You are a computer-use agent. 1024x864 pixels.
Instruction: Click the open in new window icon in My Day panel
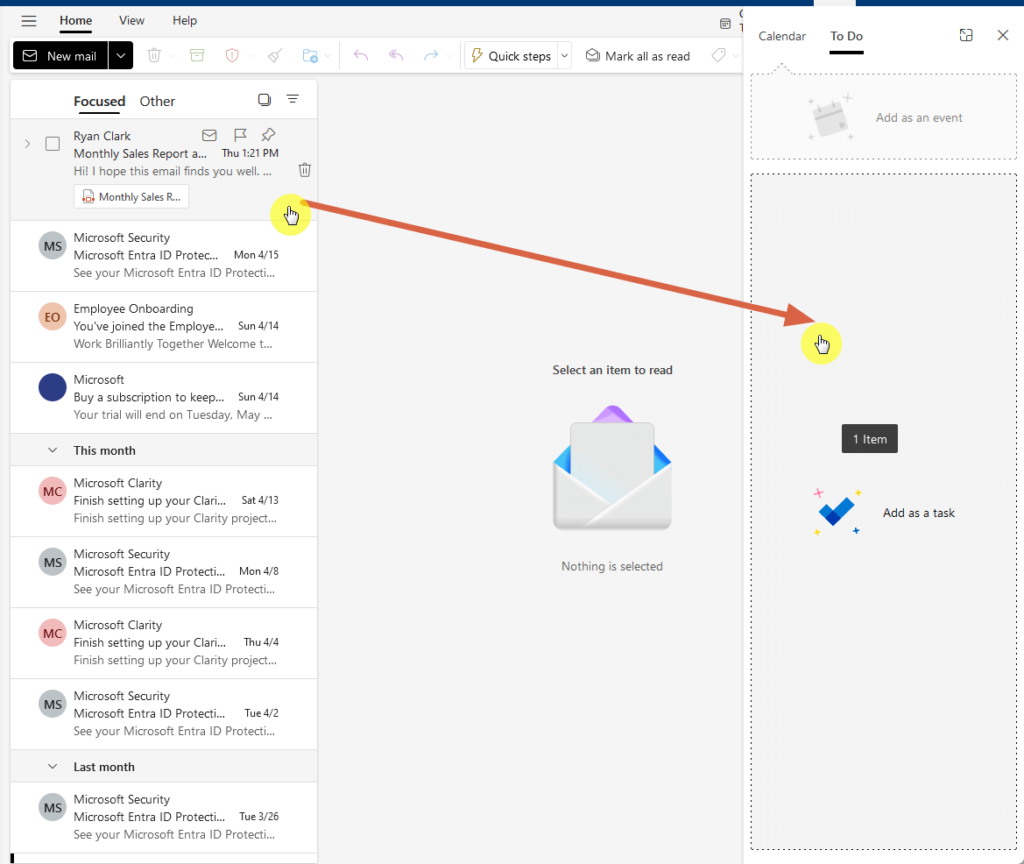coord(966,35)
